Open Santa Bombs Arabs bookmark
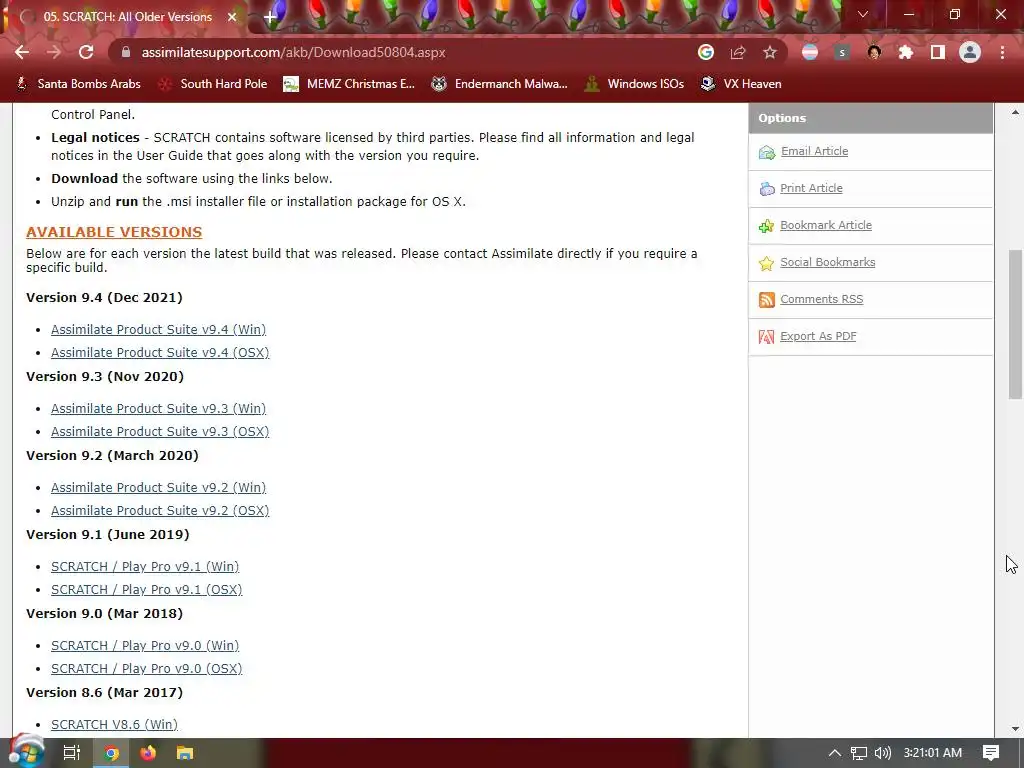This screenshot has height=768, width=1024. tap(78, 84)
